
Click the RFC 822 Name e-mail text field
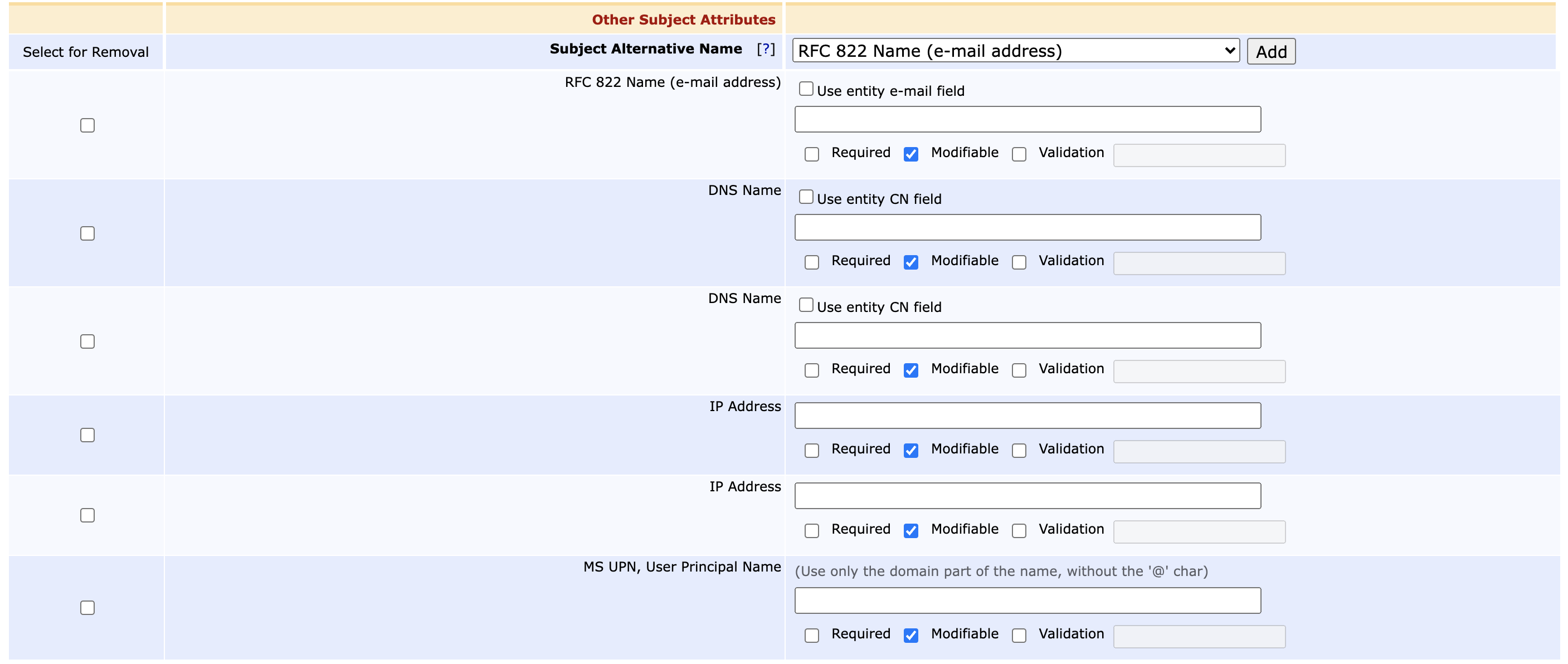click(1027, 119)
